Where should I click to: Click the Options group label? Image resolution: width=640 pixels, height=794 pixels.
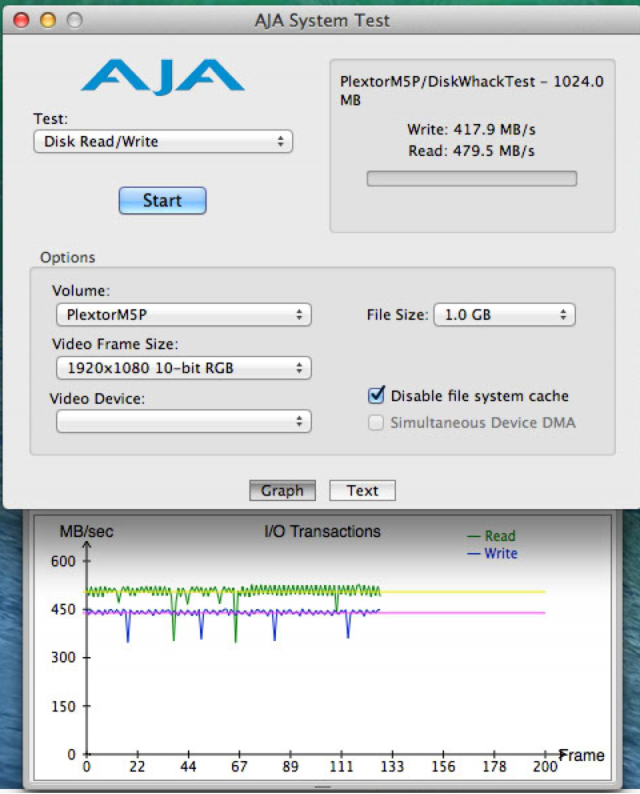click(67, 257)
